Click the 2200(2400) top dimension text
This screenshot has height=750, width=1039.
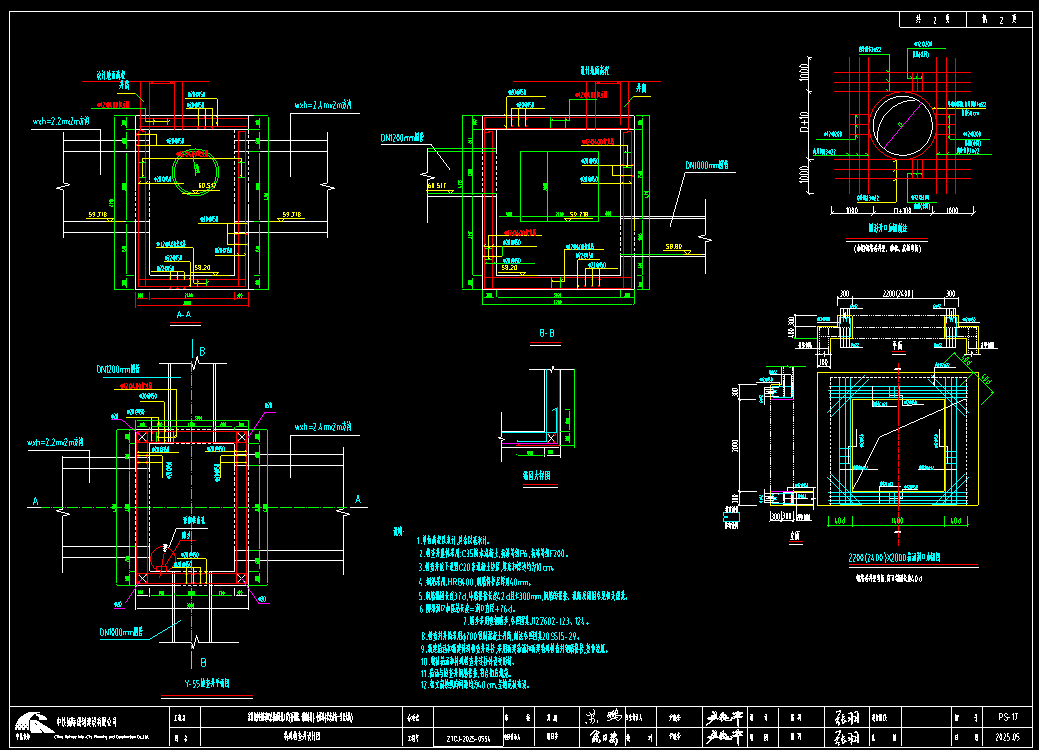click(x=898, y=294)
